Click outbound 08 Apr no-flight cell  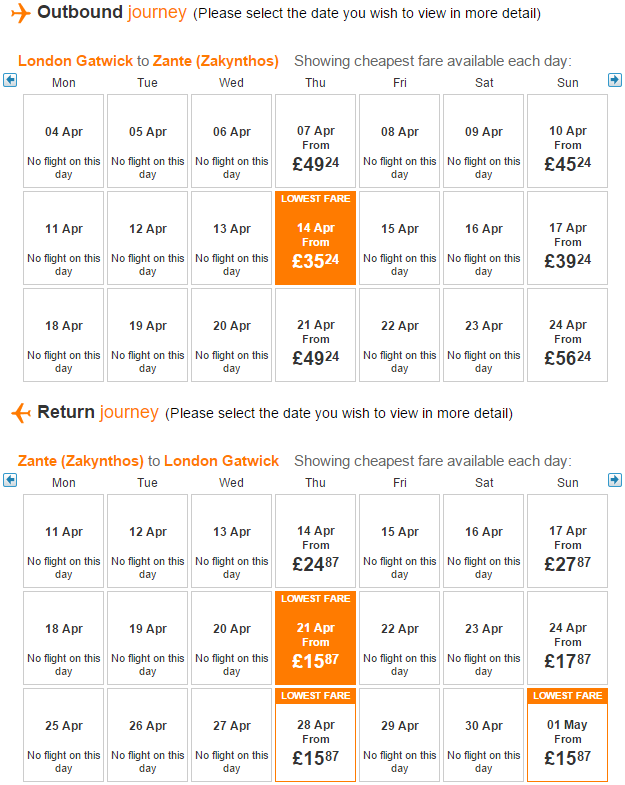(x=400, y=141)
